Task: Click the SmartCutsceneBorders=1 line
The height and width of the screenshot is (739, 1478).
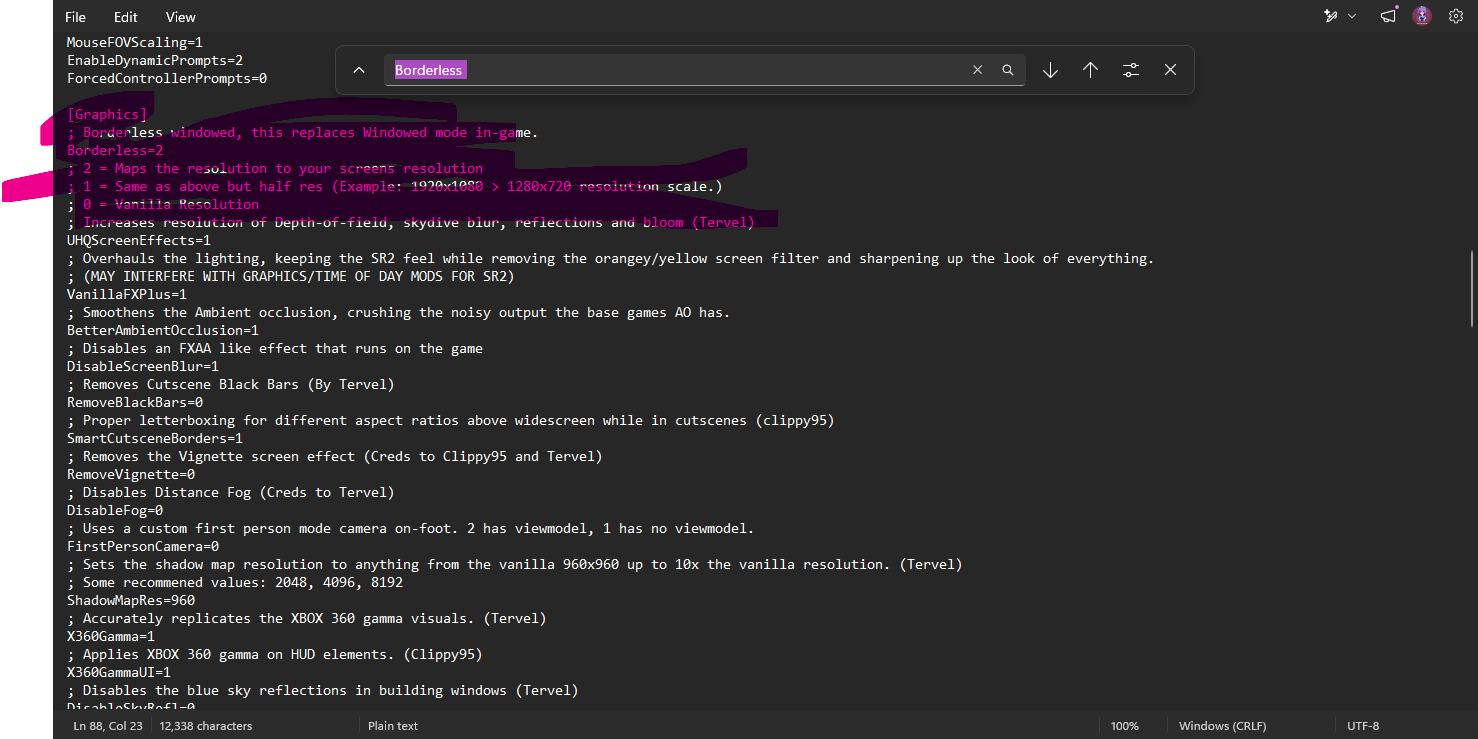Action: 155,438
